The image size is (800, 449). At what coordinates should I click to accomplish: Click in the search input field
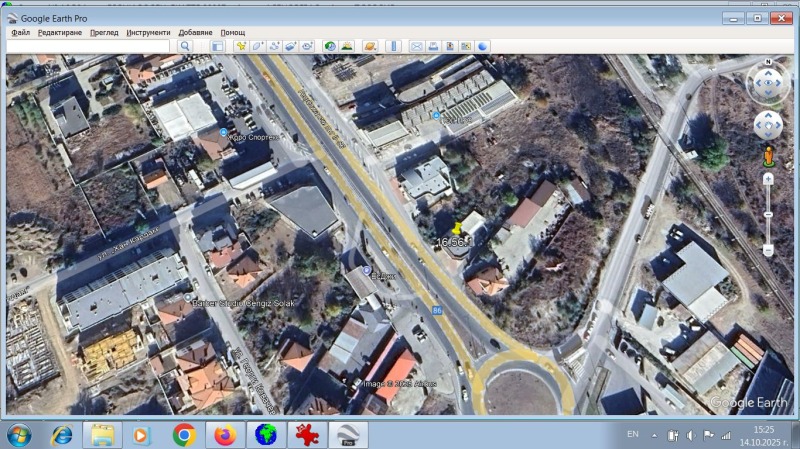coord(90,46)
